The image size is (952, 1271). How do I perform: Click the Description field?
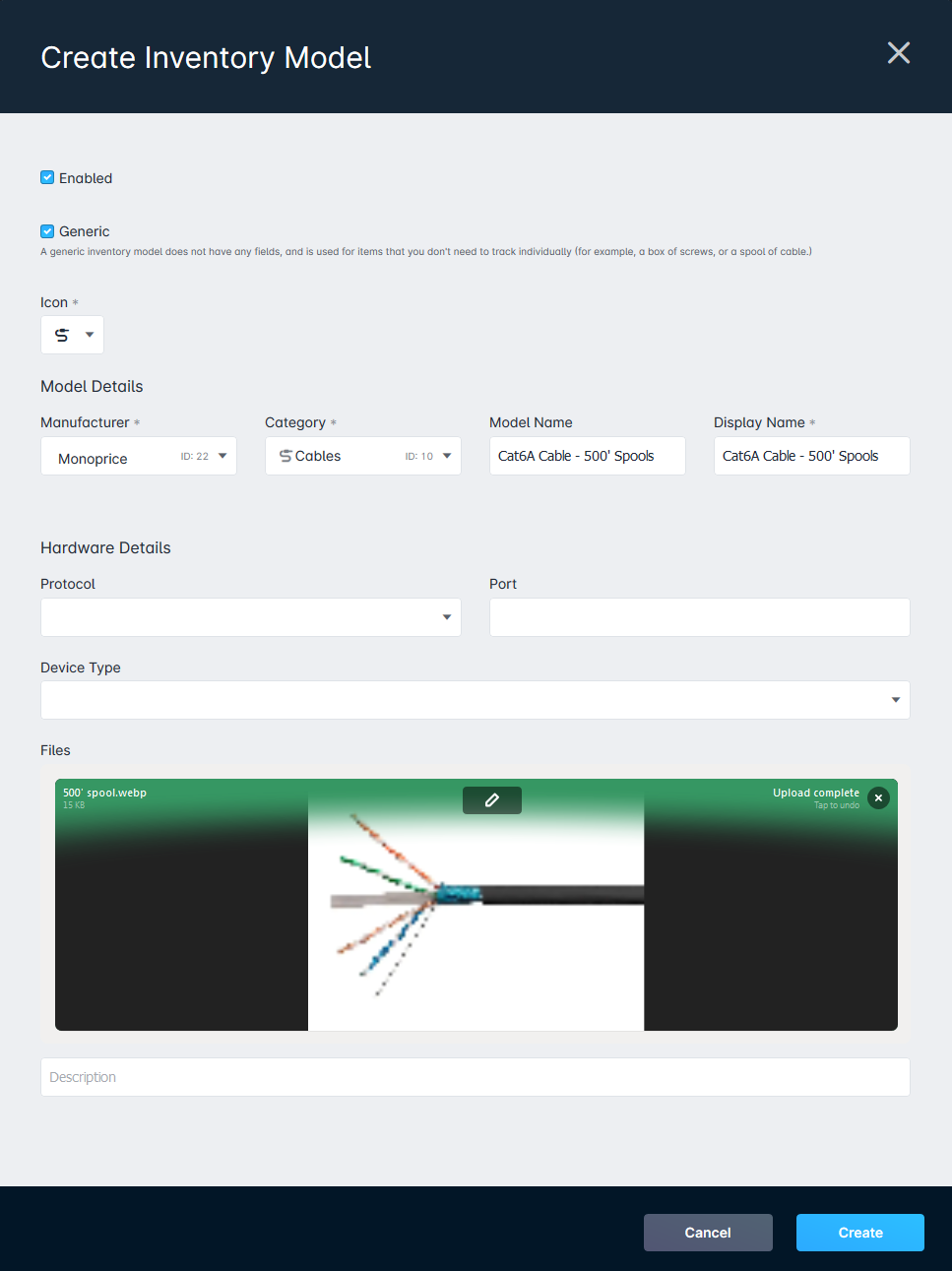[476, 1077]
